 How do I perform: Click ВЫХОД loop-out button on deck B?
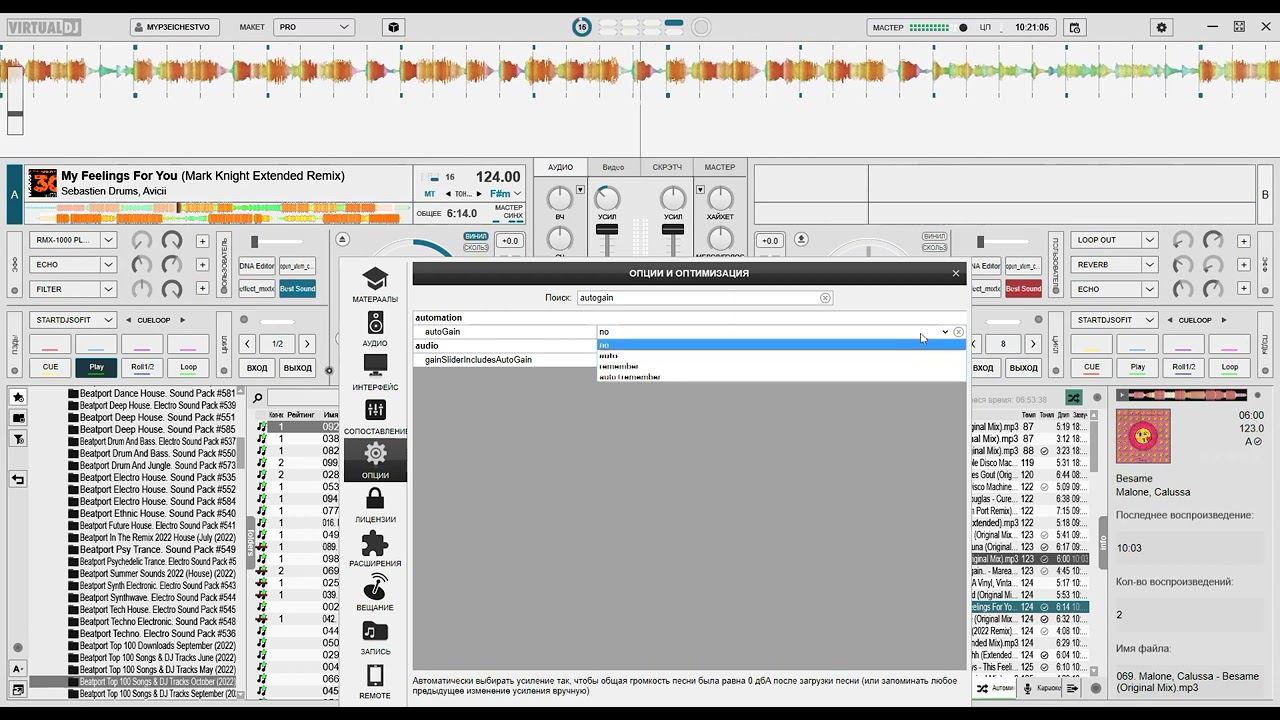click(1024, 368)
